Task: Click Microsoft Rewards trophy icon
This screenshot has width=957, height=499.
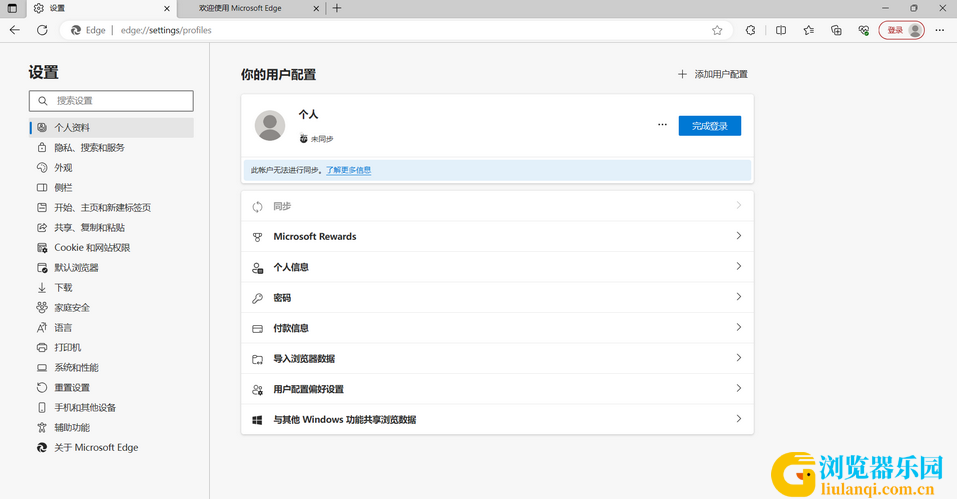Action: point(258,237)
